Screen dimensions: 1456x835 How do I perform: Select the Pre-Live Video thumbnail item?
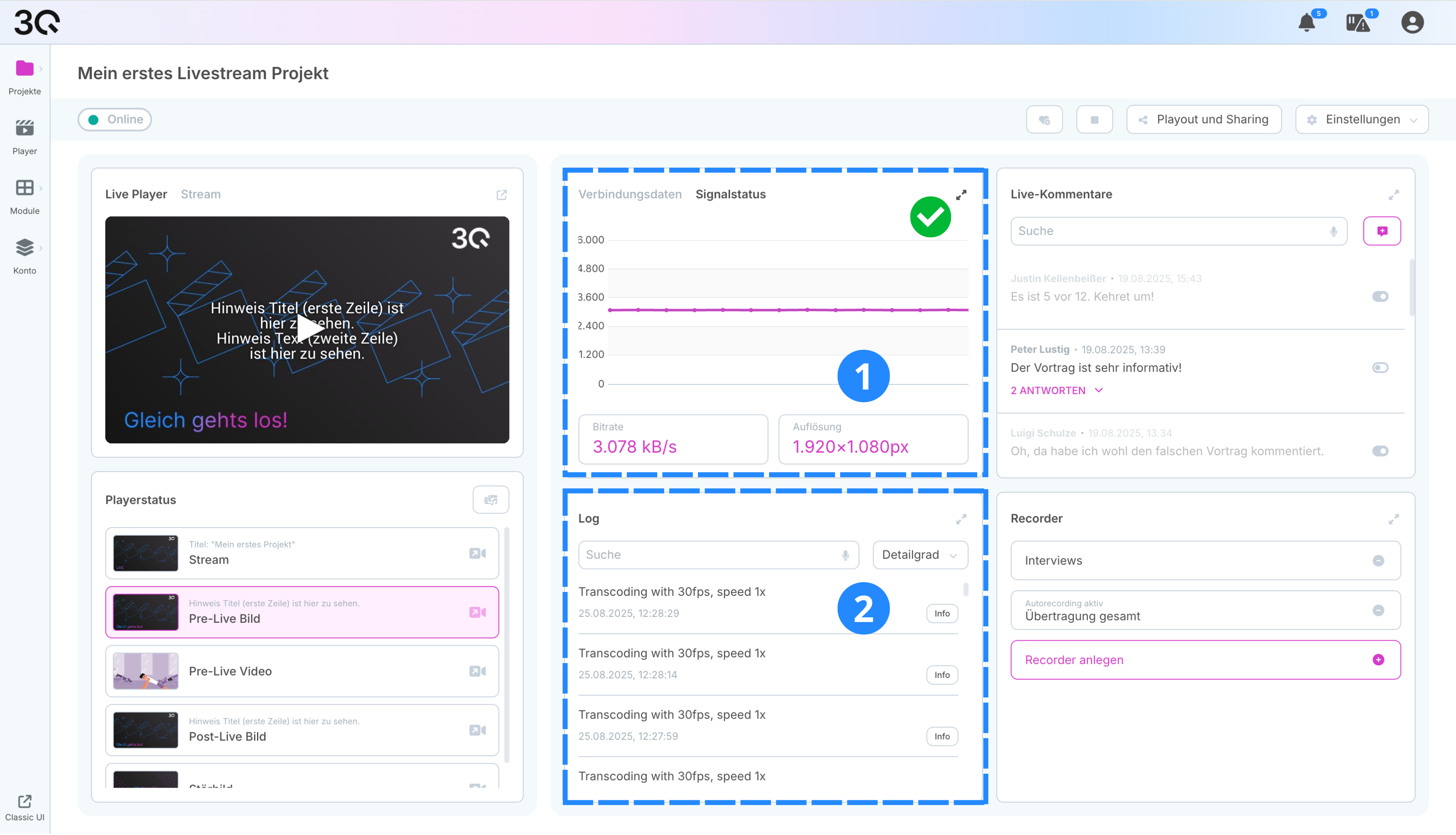coord(146,671)
